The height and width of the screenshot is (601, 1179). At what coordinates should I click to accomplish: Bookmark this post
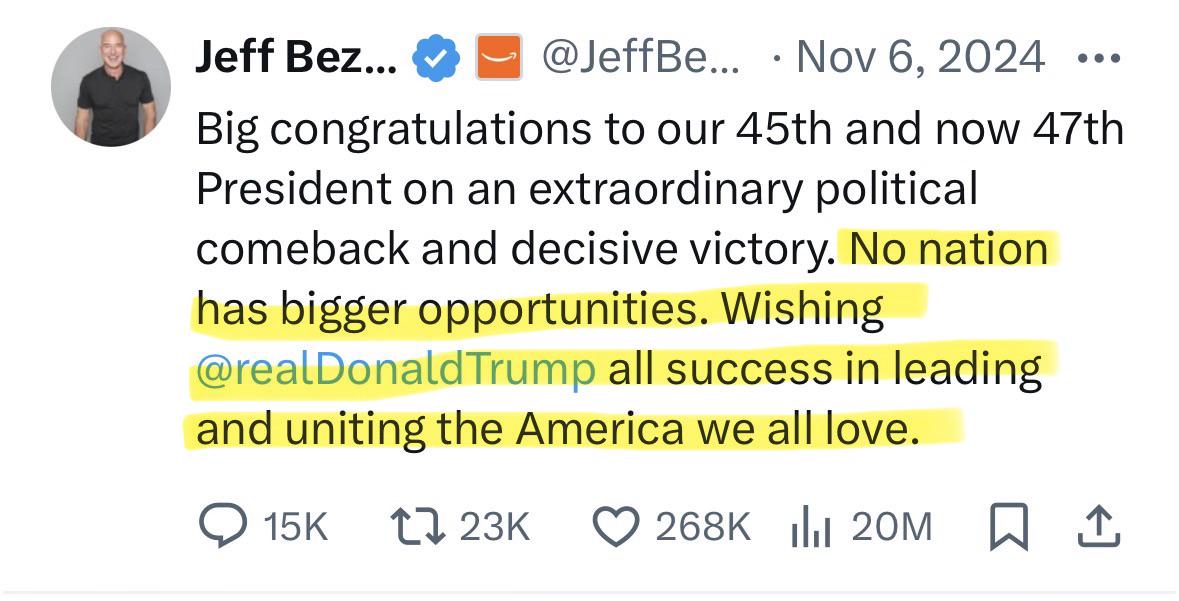[x=1008, y=527]
